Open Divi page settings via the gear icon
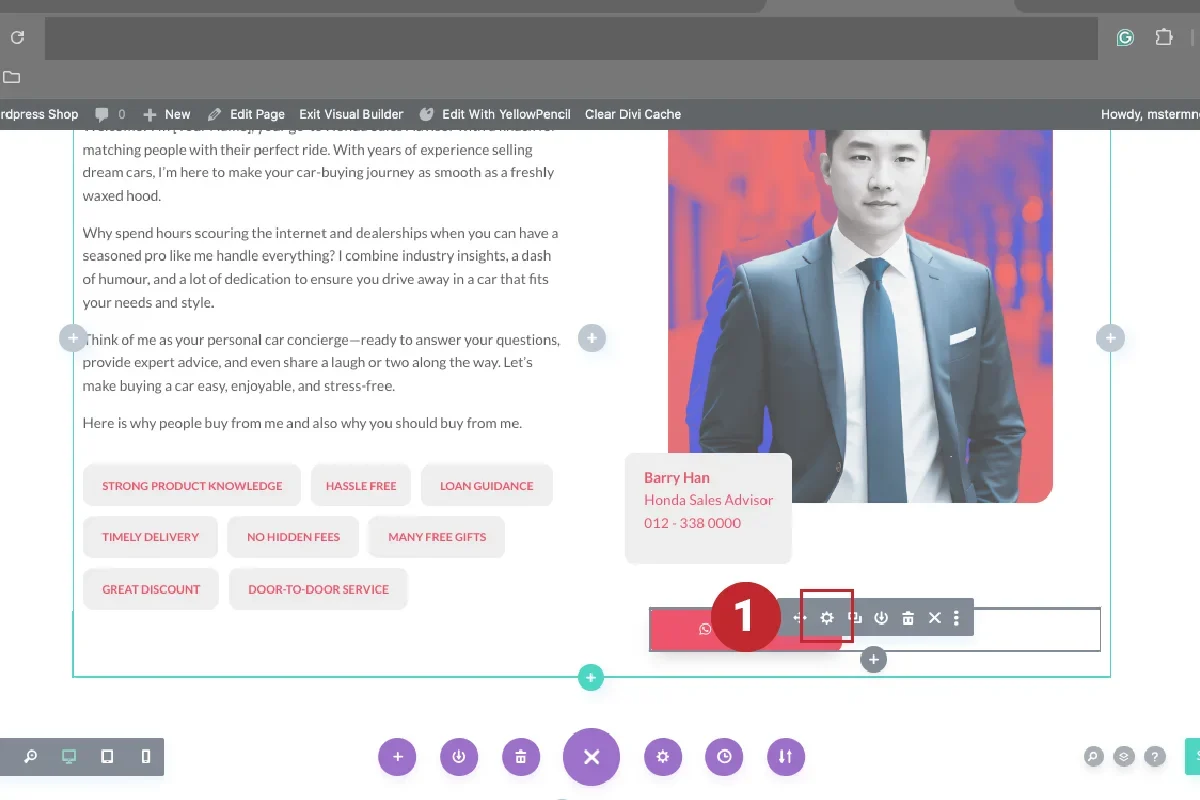Screen dimensions: 1200x800 coord(663,757)
